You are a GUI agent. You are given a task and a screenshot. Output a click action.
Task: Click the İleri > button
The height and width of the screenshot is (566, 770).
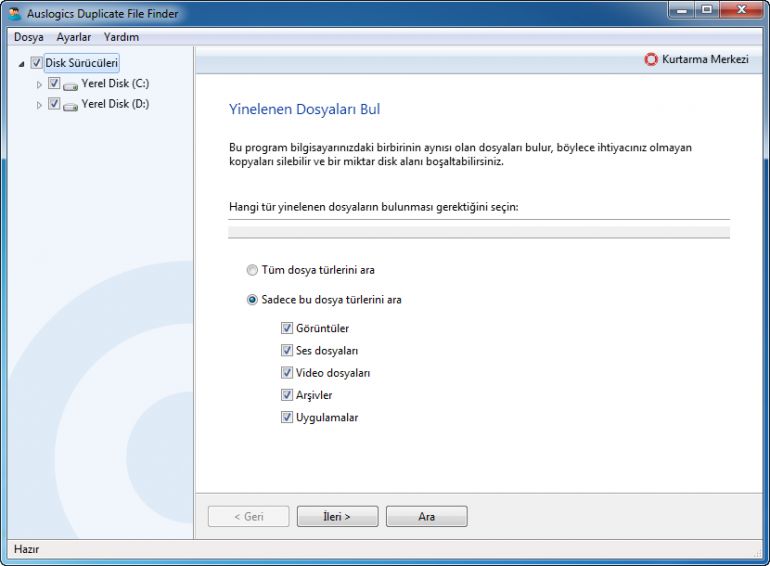point(337,516)
